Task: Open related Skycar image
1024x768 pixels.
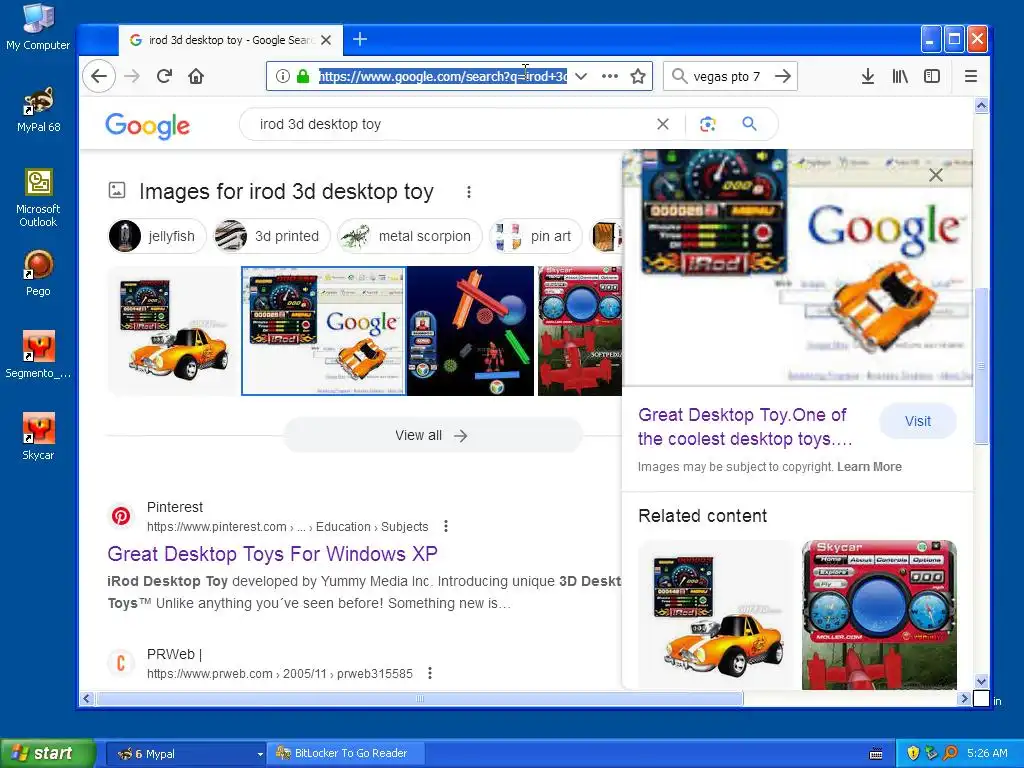Action: [879, 615]
